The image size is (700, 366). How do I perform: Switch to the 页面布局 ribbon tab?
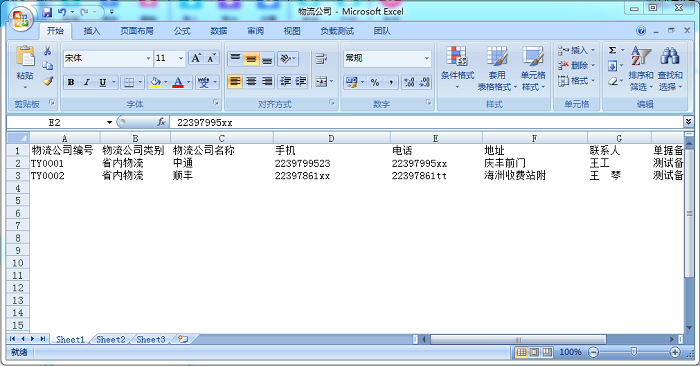137,31
